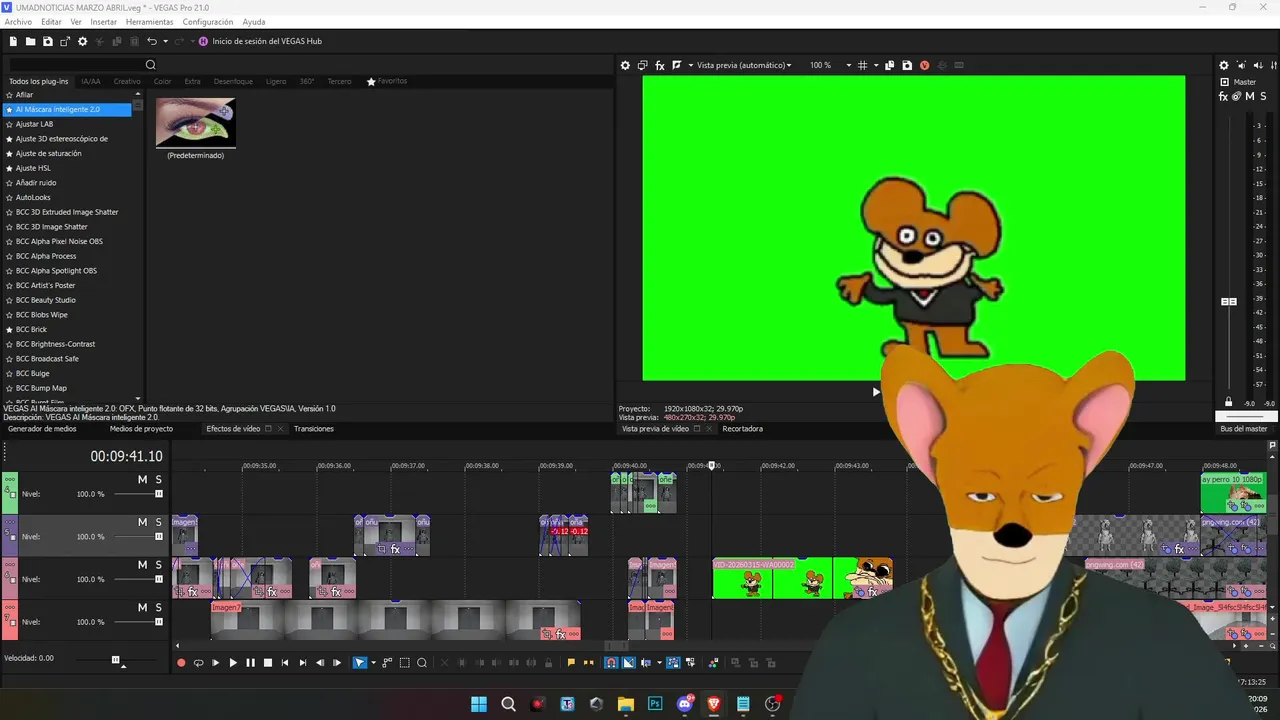Adjust track 1 Nivel opacity slider
Screen dimensions: 1280x720
pos(158,494)
